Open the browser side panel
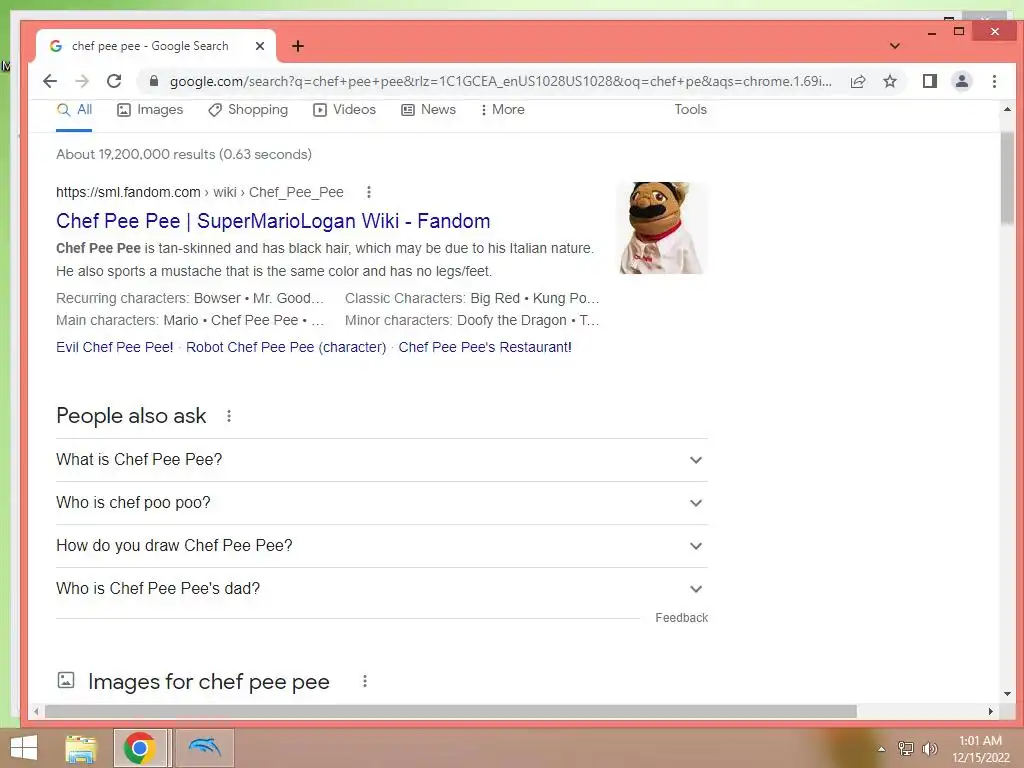Image resolution: width=1024 pixels, height=768 pixels. point(929,81)
